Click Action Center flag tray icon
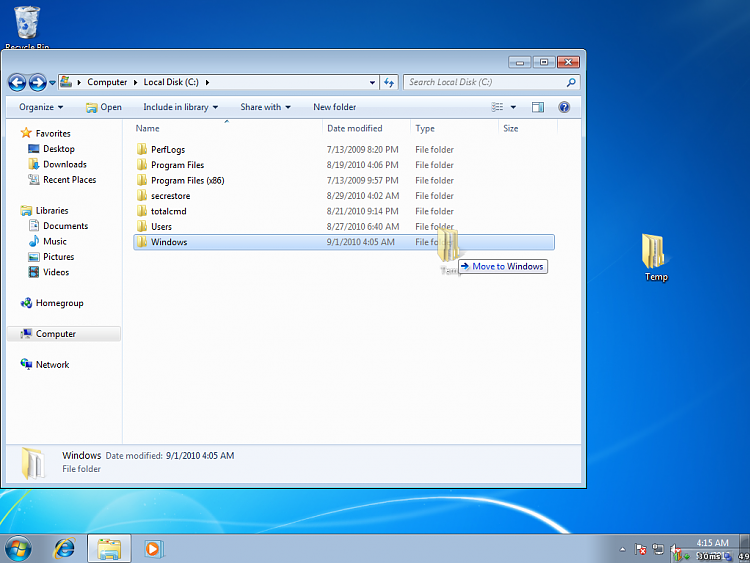This screenshot has height=563, width=750. [x=641, y=549]
